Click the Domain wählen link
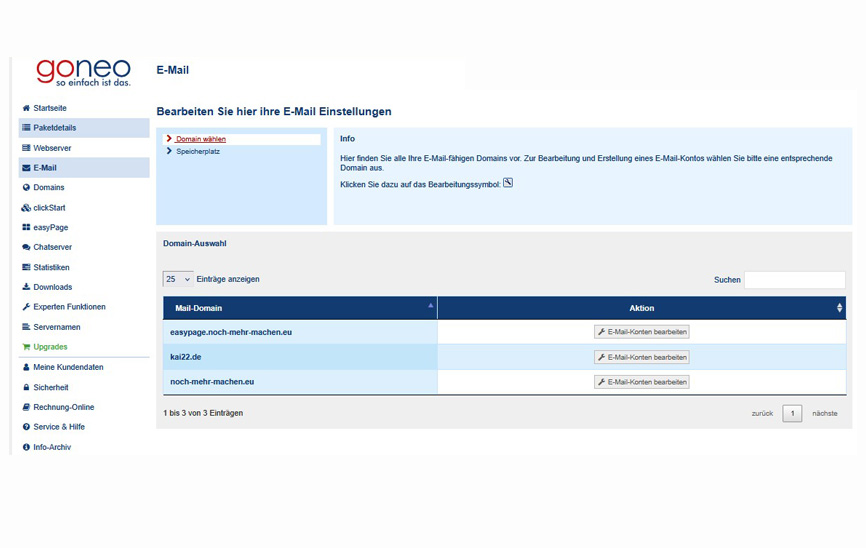This screenshot has width=866, height=548. [x=201, y=139]
